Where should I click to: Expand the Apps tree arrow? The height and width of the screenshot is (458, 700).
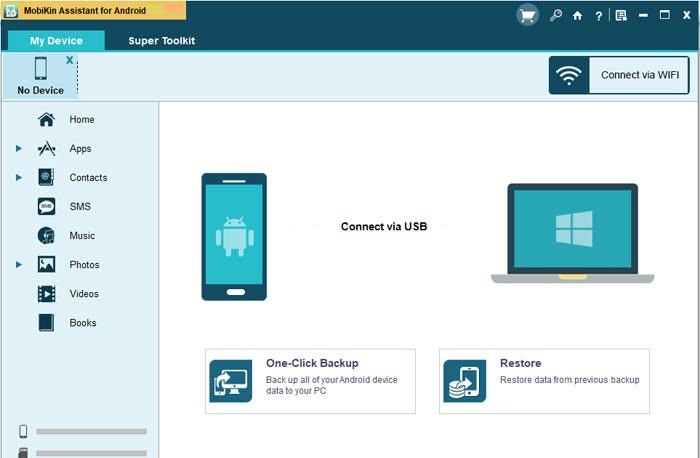(19, 148)
